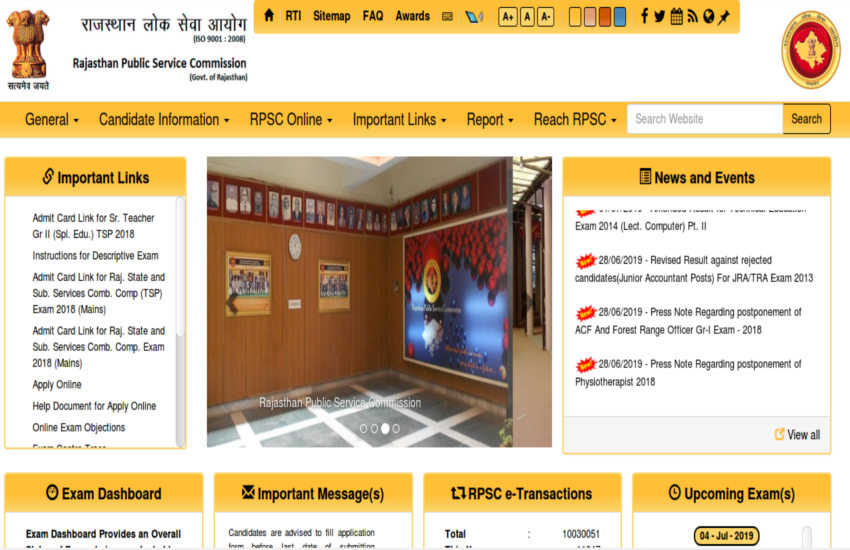850x550 pixels.
Task: Go to the Awards menu item
Action: pyautogui.click(x=412, y=16)
